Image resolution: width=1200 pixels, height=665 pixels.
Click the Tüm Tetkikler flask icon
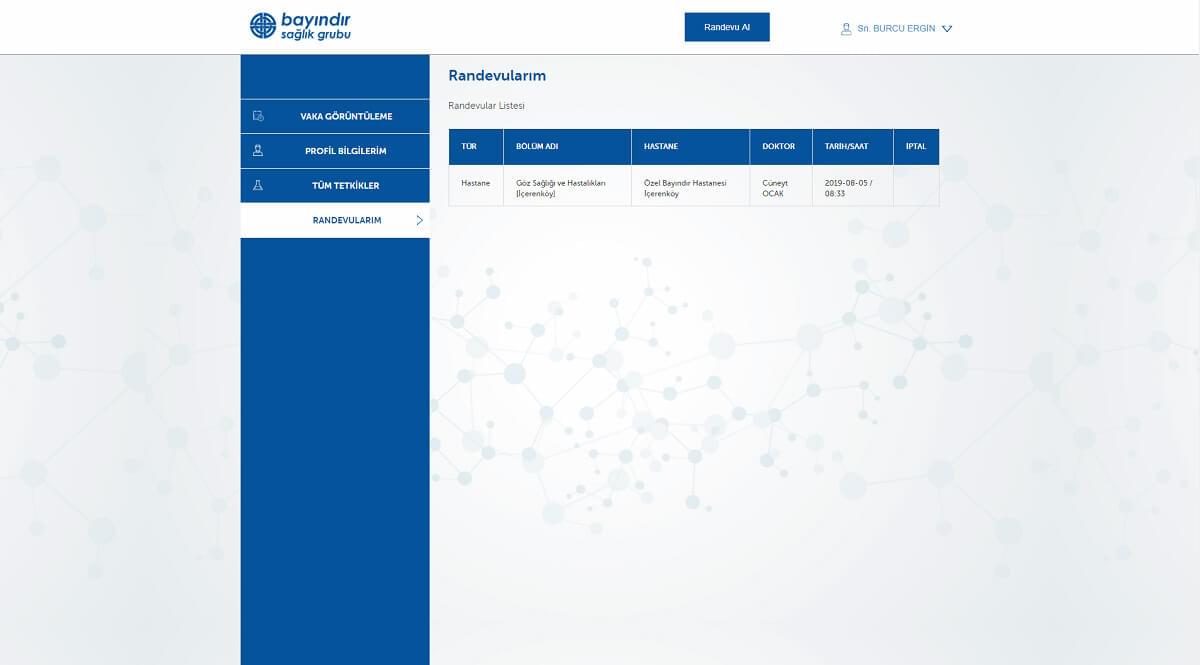coord(258,185)
